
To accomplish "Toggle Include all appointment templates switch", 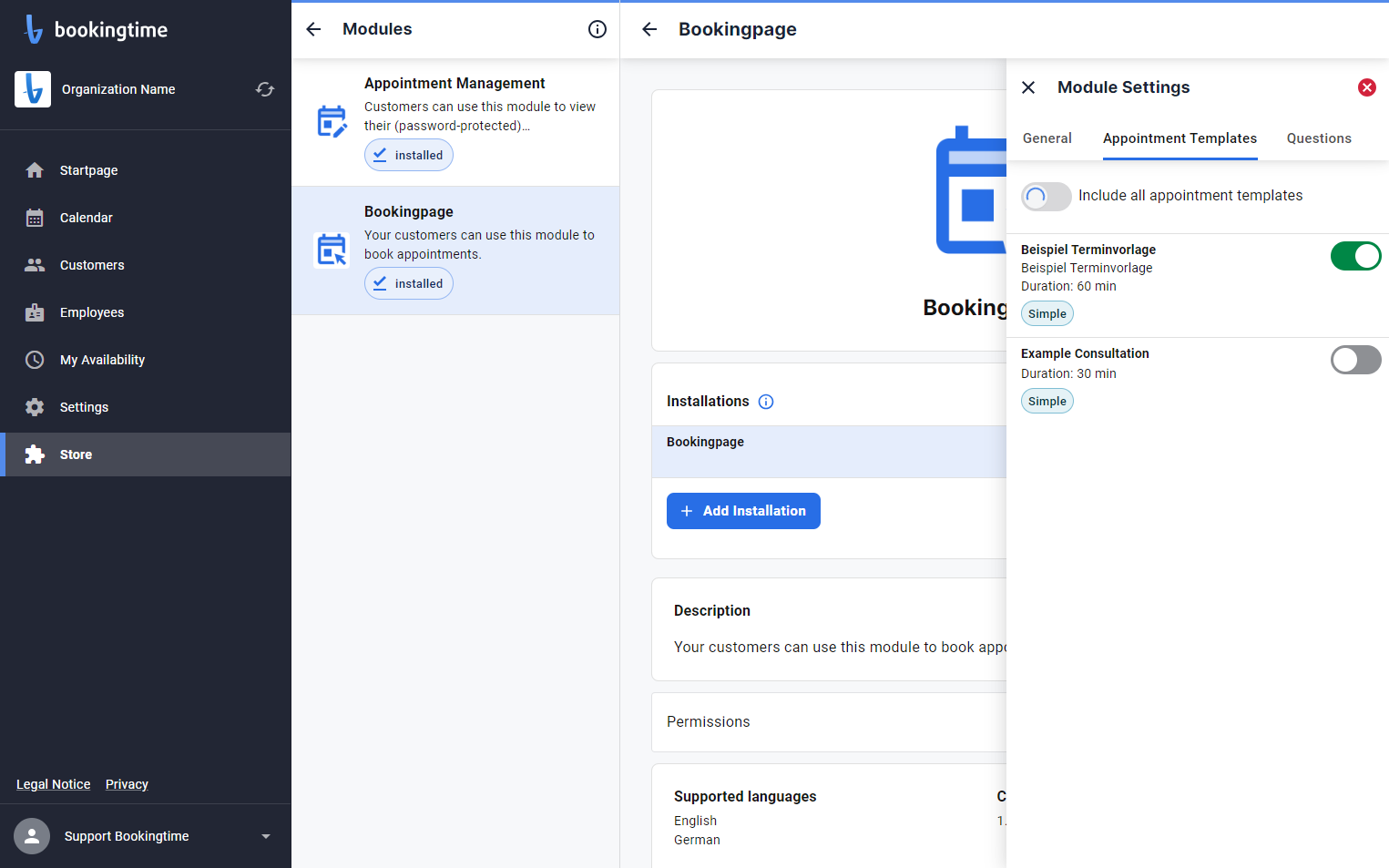I will point(1047,196).
